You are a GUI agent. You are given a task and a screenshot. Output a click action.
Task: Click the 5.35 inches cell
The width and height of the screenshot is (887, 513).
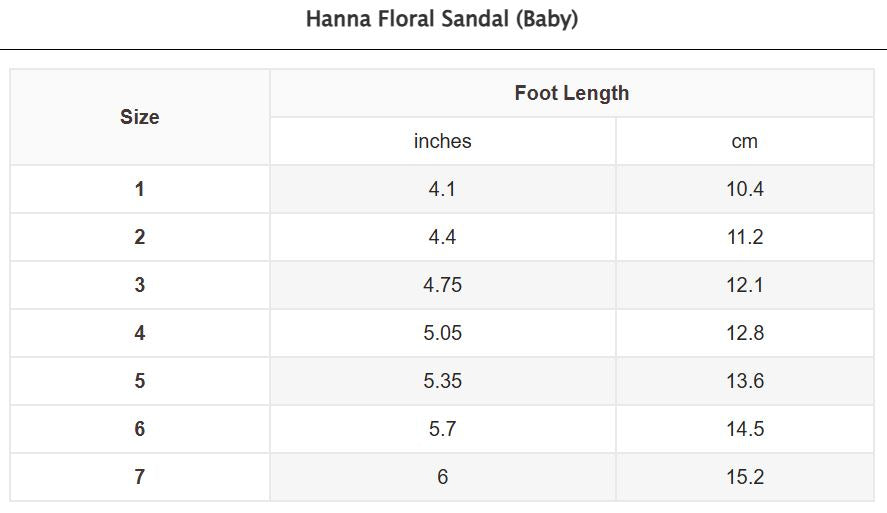click(442, 381)
